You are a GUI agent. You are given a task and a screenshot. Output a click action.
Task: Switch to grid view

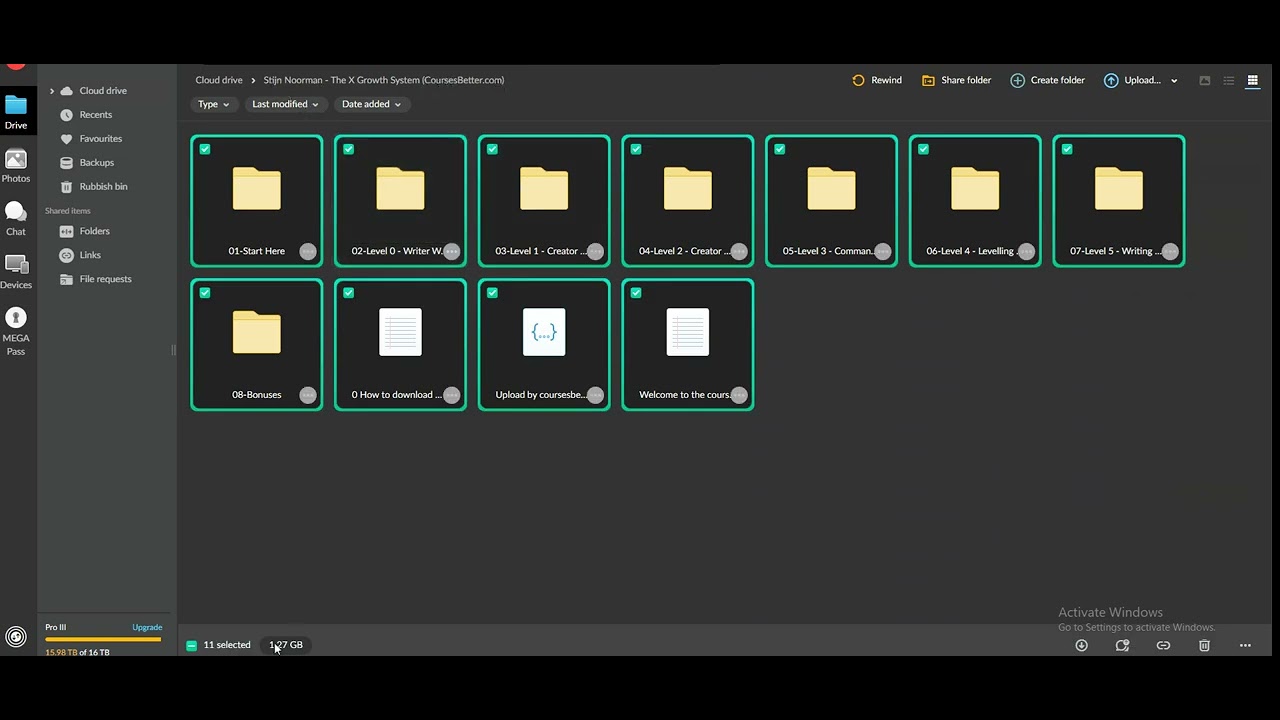tap(1252, 80)
